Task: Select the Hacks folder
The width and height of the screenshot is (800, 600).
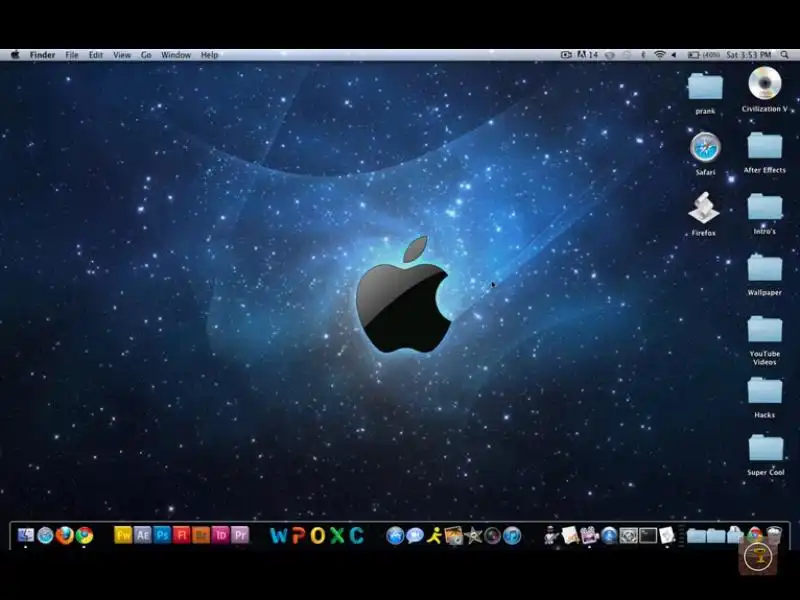Action: tap(764, 397)
